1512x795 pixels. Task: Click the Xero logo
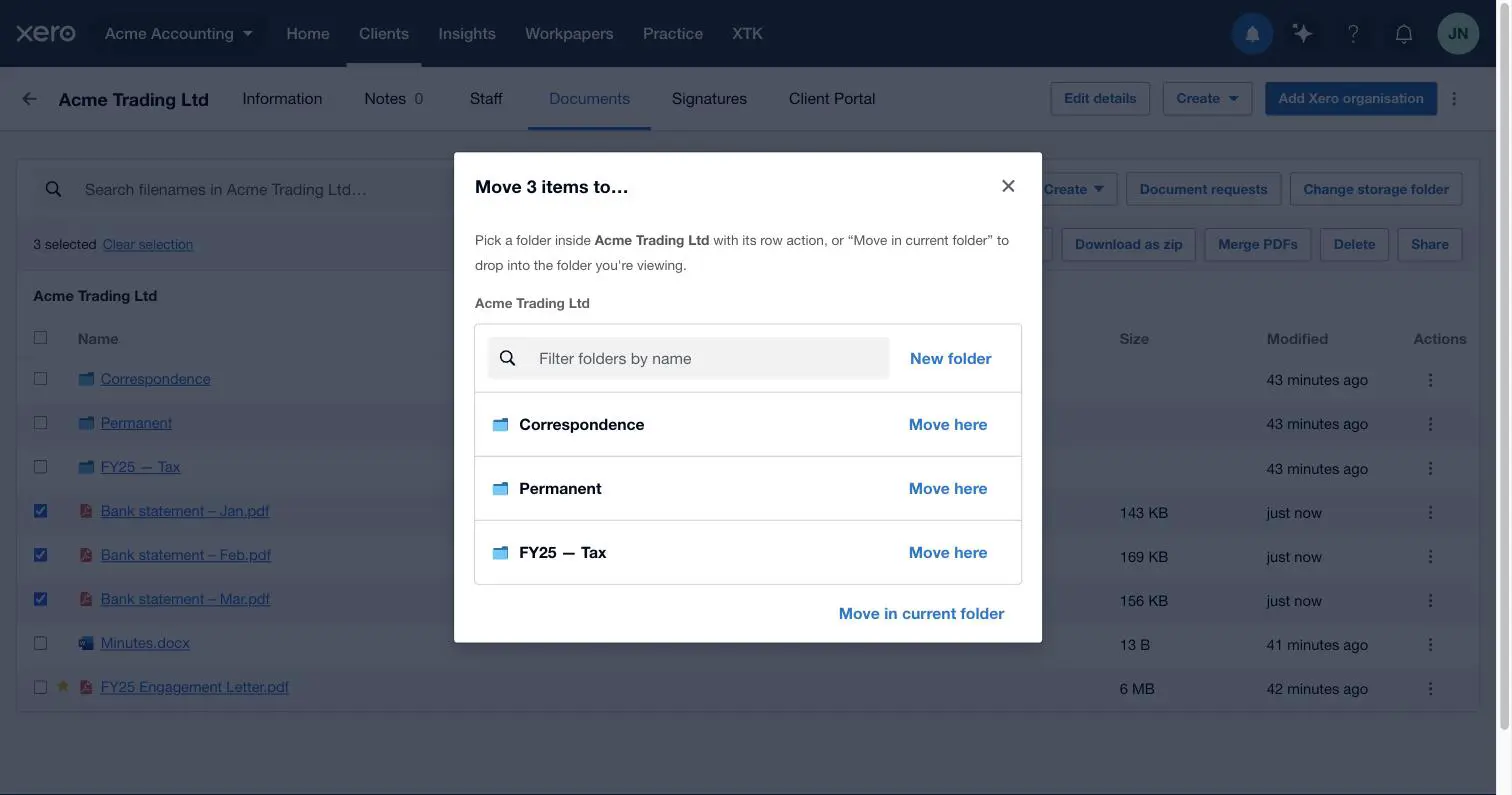(x=46, y=33)
